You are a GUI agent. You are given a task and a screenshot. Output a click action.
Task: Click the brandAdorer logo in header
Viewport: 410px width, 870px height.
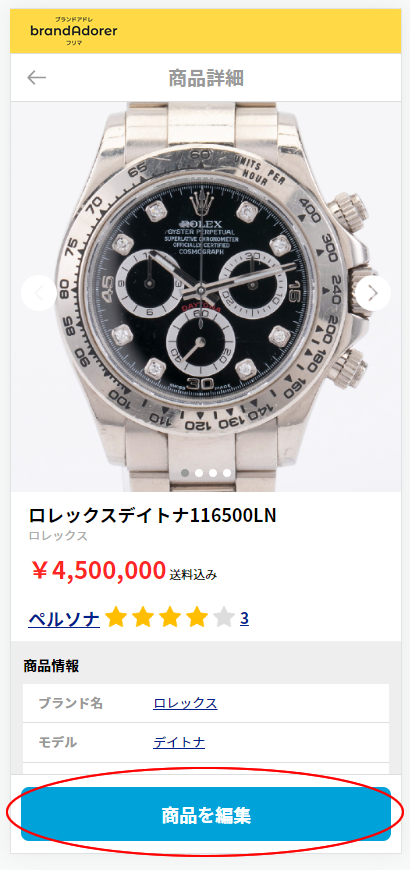click(74, 31)
